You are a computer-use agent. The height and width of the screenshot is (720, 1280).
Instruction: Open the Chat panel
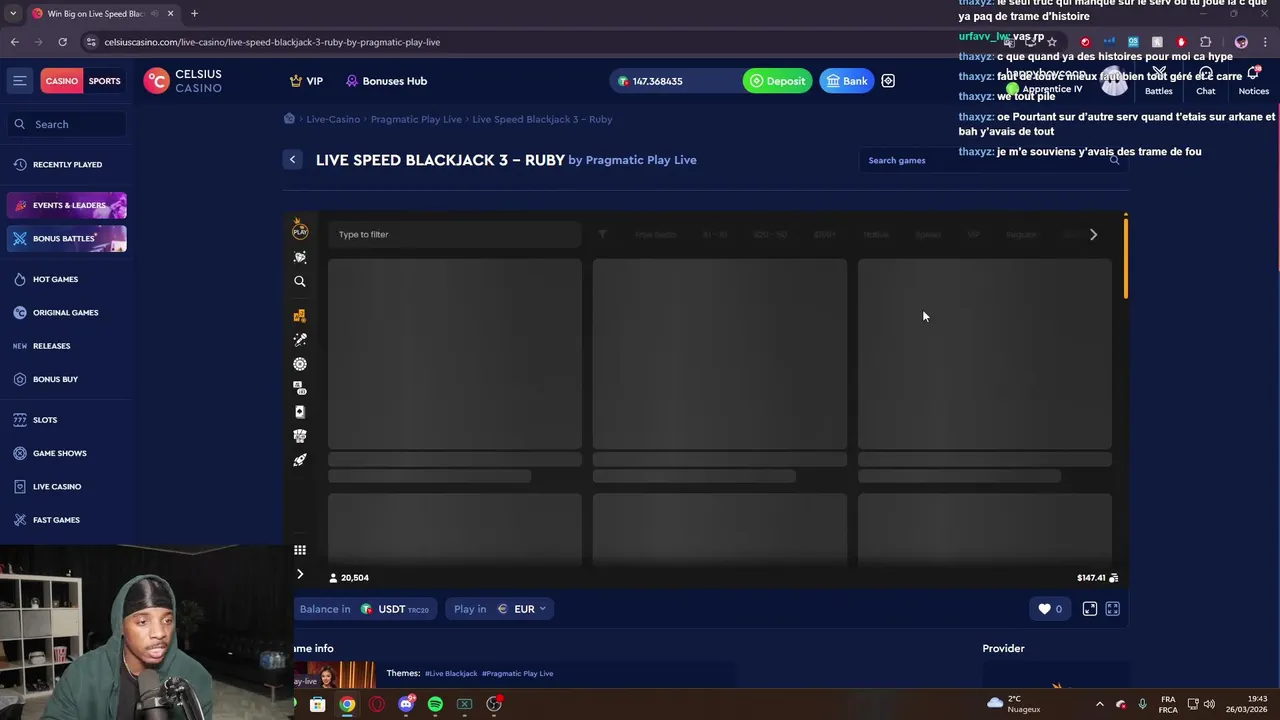tap(1206, 82)
